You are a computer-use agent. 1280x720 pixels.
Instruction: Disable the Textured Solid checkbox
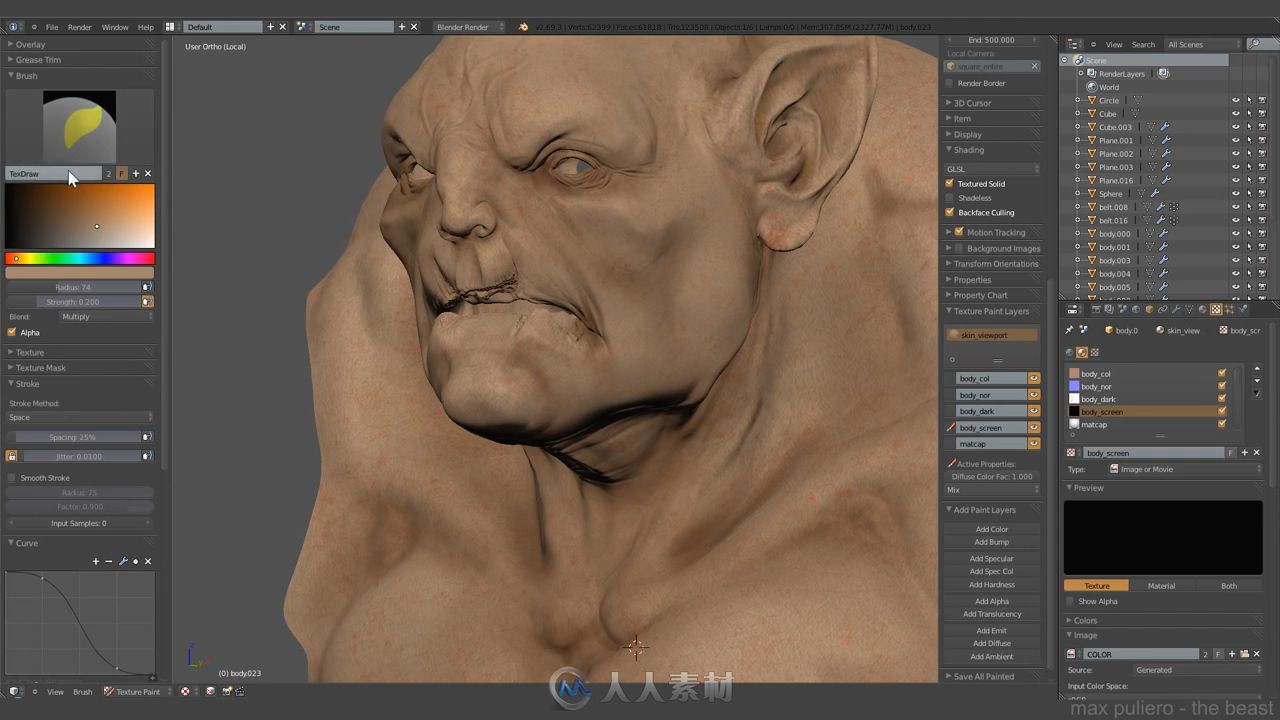[950, 184]
